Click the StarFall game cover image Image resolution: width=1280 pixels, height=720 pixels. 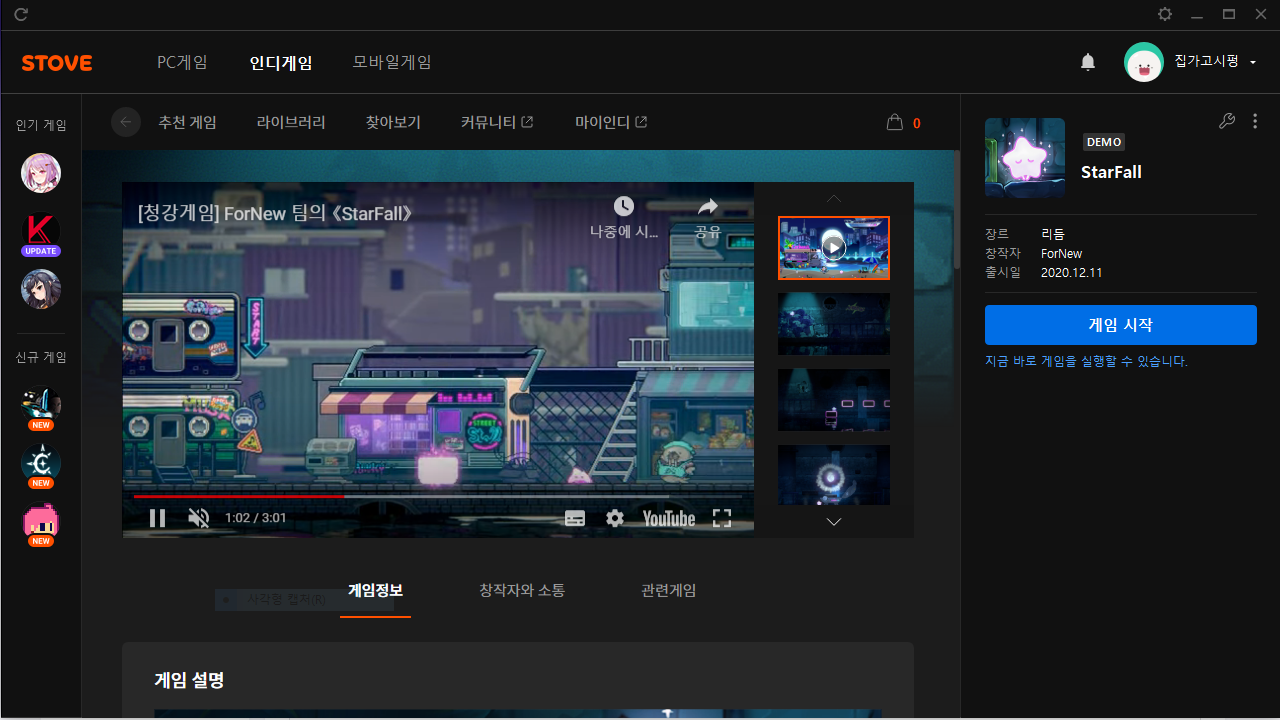point(1025,157)
